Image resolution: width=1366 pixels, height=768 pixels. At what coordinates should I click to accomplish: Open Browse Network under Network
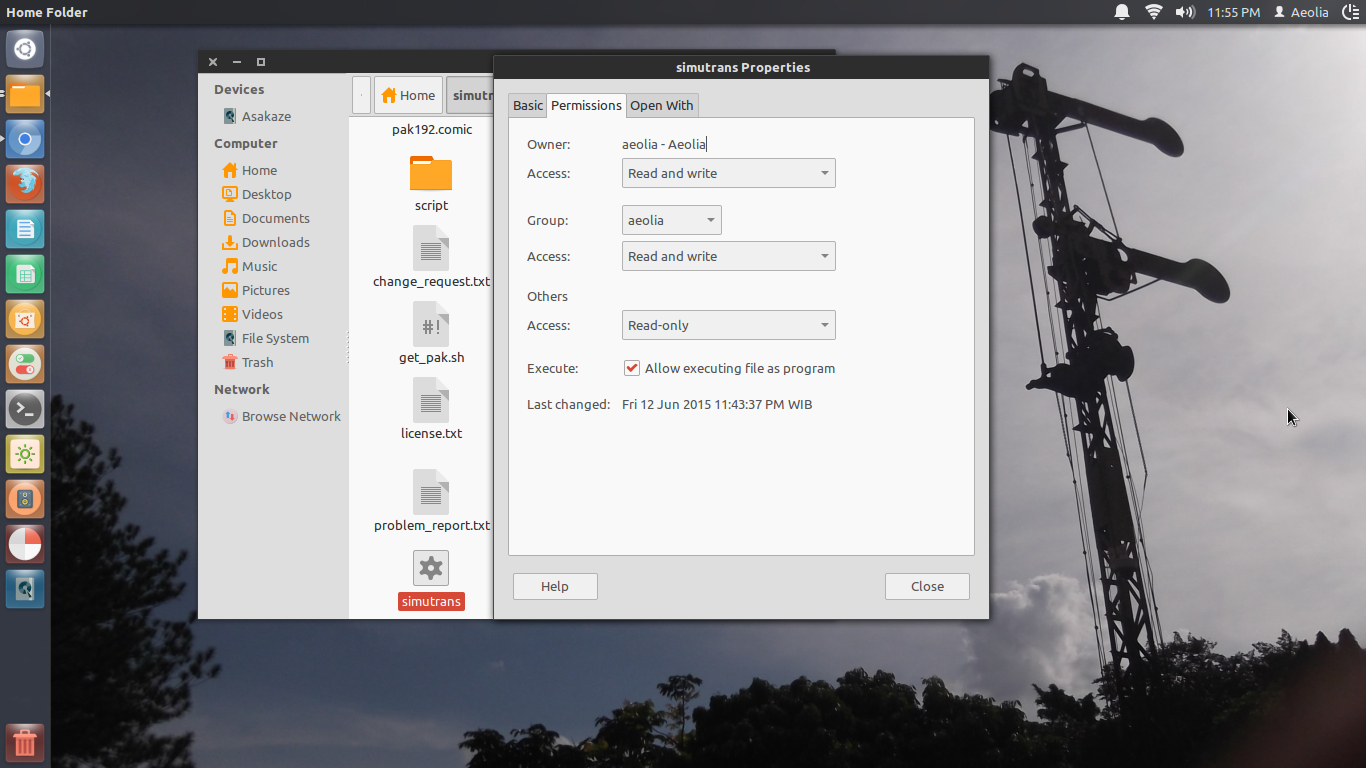[x=289, y=416]
